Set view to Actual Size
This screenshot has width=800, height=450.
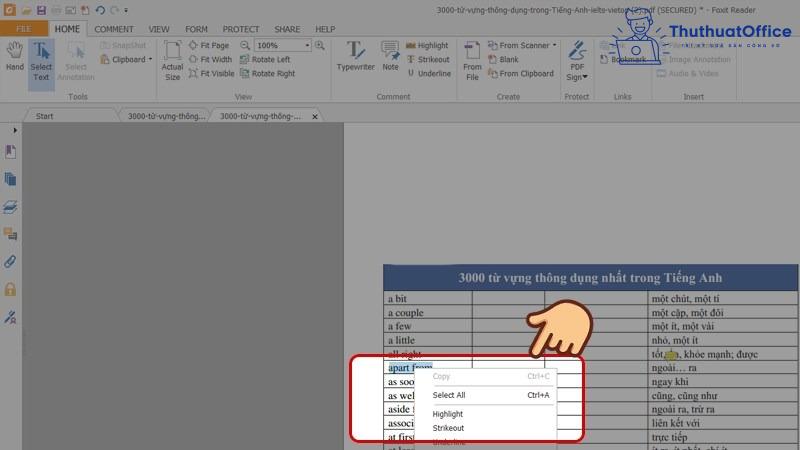pos(172,61)
